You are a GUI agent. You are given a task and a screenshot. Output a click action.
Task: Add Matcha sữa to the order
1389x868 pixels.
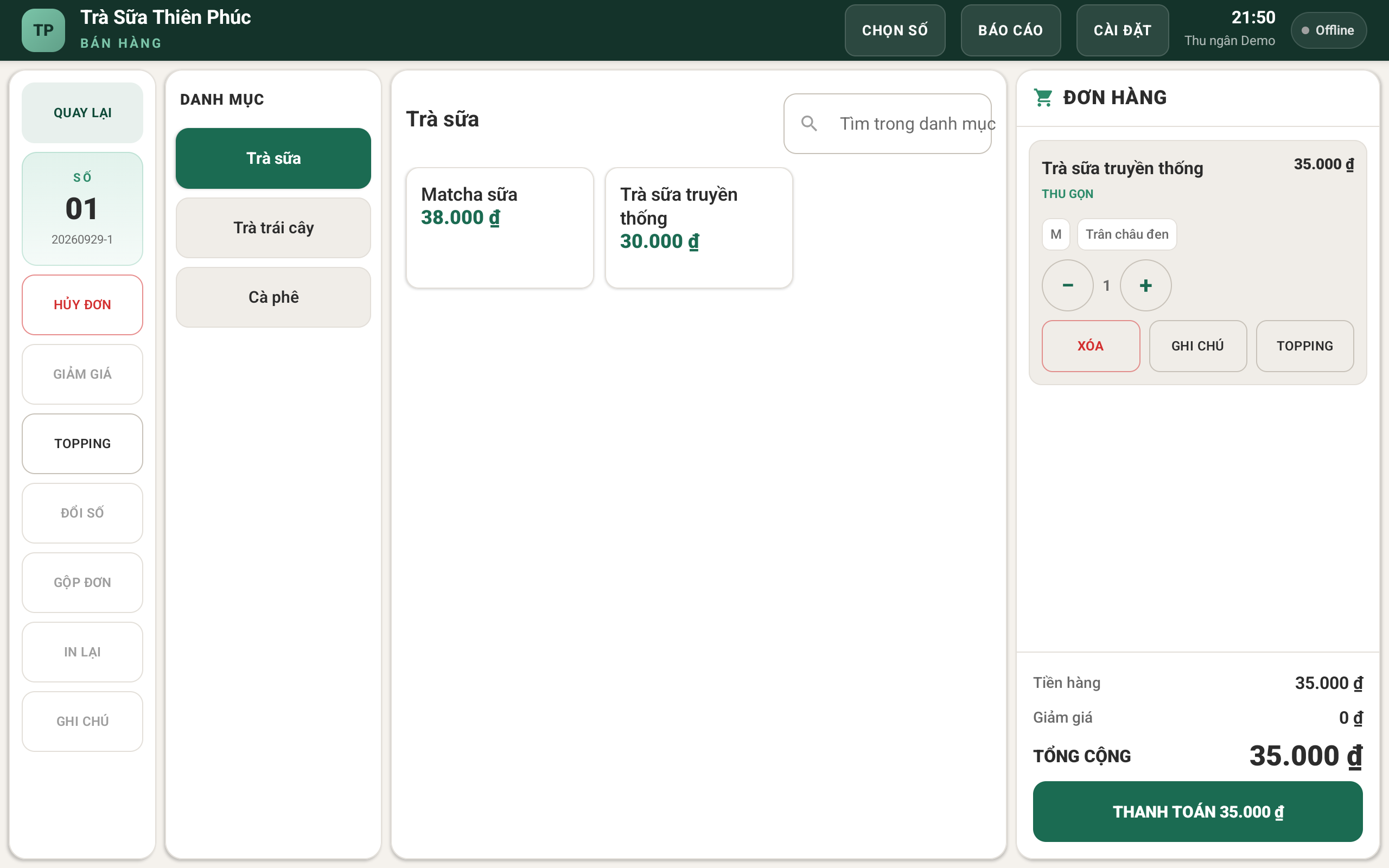click(500, 228)
